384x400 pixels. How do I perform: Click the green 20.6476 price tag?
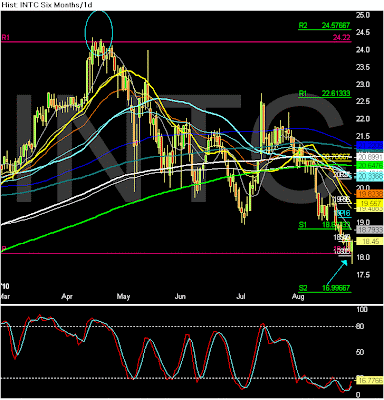[x=370, y=165]
